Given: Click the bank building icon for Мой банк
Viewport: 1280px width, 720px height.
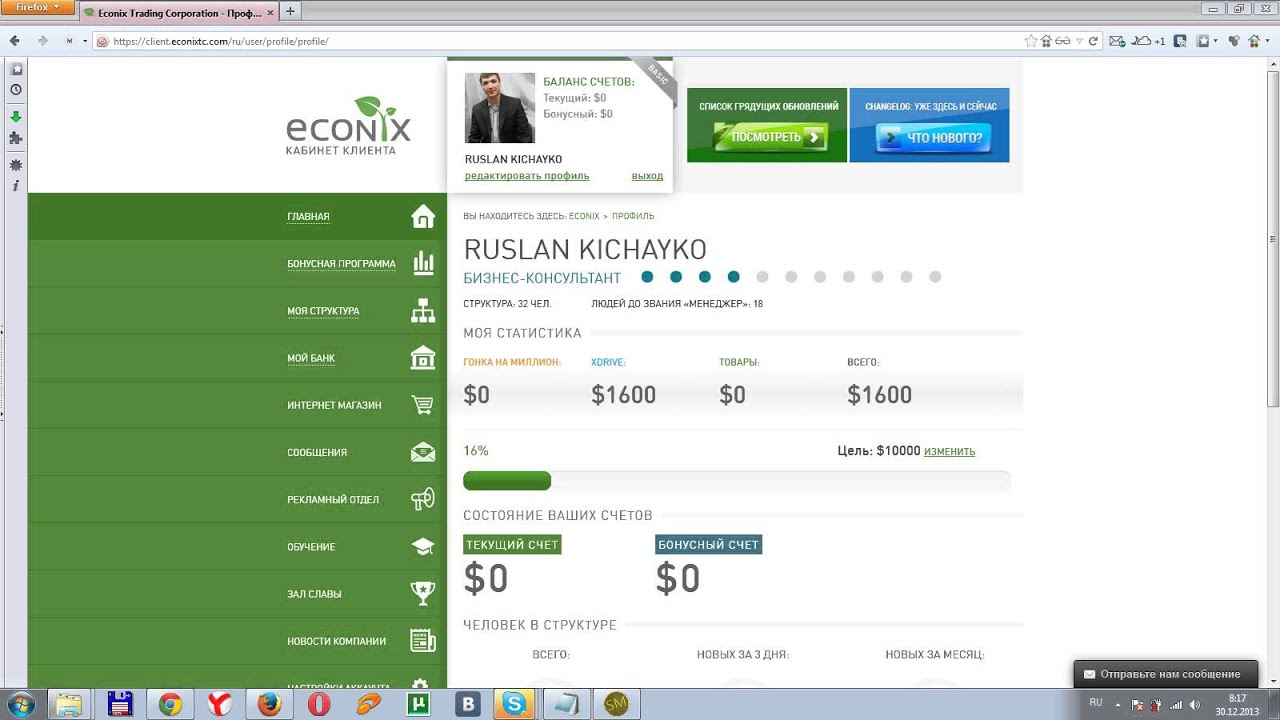Looking at the screenshot, I should point(423,357).
